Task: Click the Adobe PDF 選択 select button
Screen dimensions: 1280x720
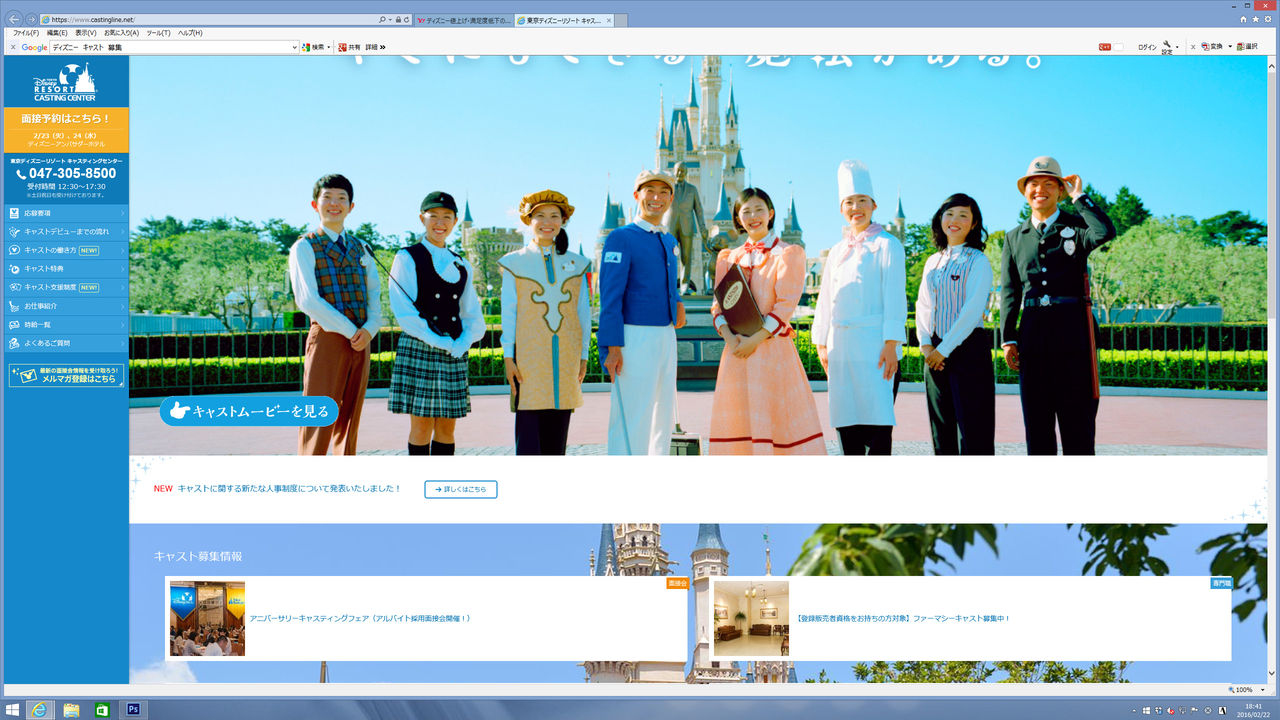Action: (x=1247, y=47)
